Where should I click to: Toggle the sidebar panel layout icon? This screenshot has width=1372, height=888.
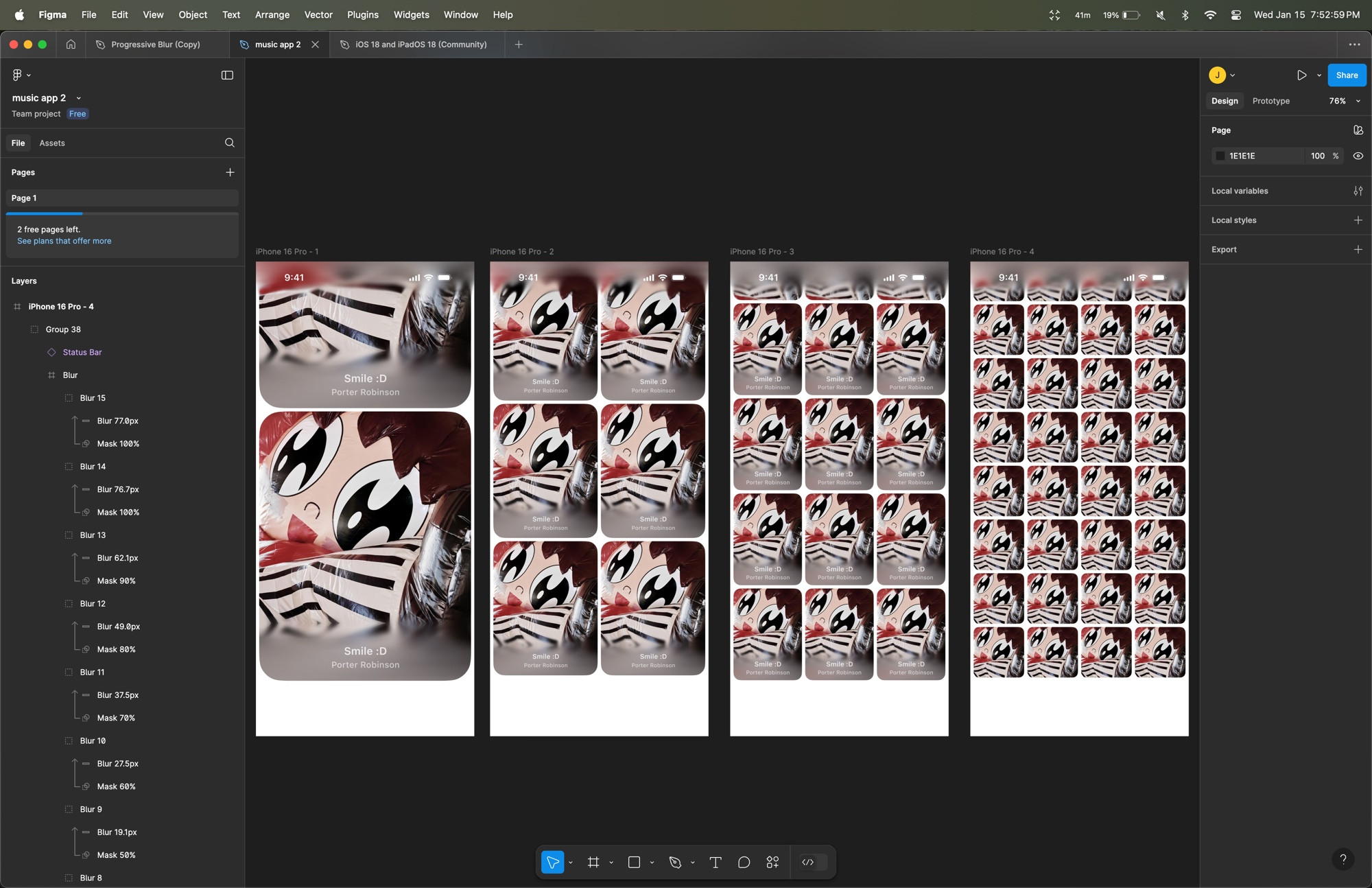(227, 75)
